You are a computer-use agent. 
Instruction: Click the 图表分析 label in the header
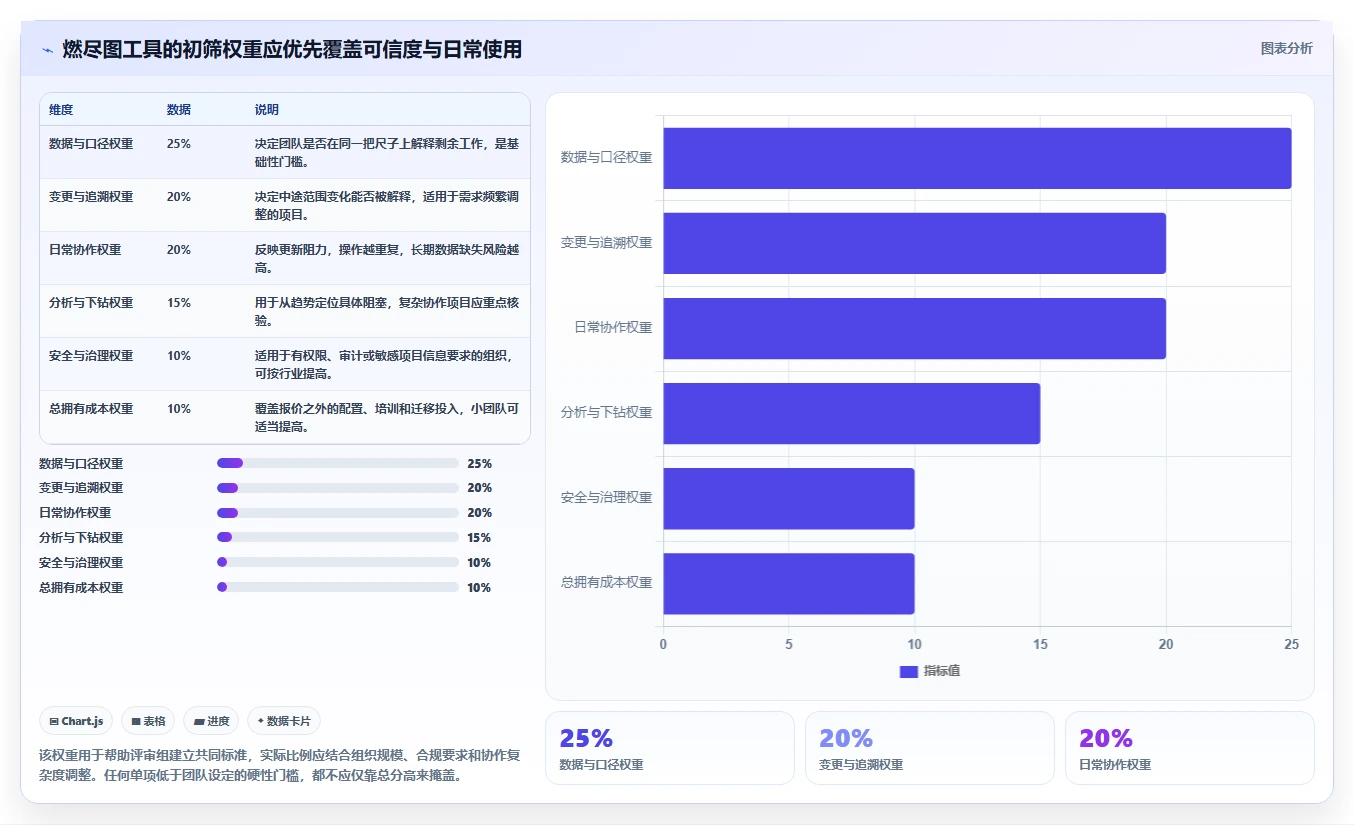coord(1286,48)
